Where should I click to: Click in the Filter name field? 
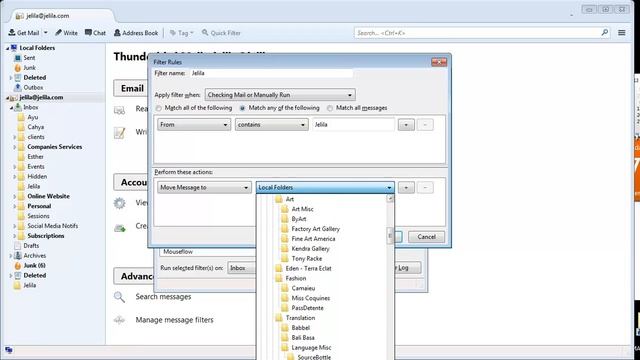pos(271,73)
